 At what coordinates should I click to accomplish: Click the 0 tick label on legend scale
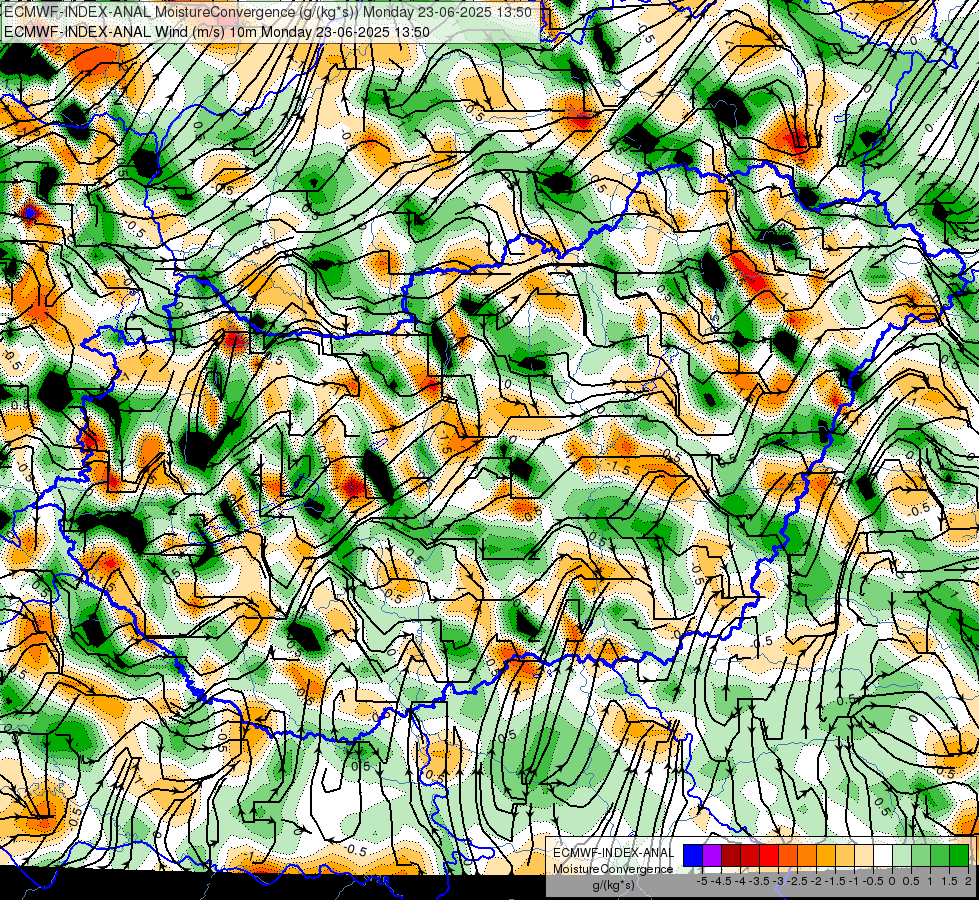pyautogui.click(x=892, y=881)
